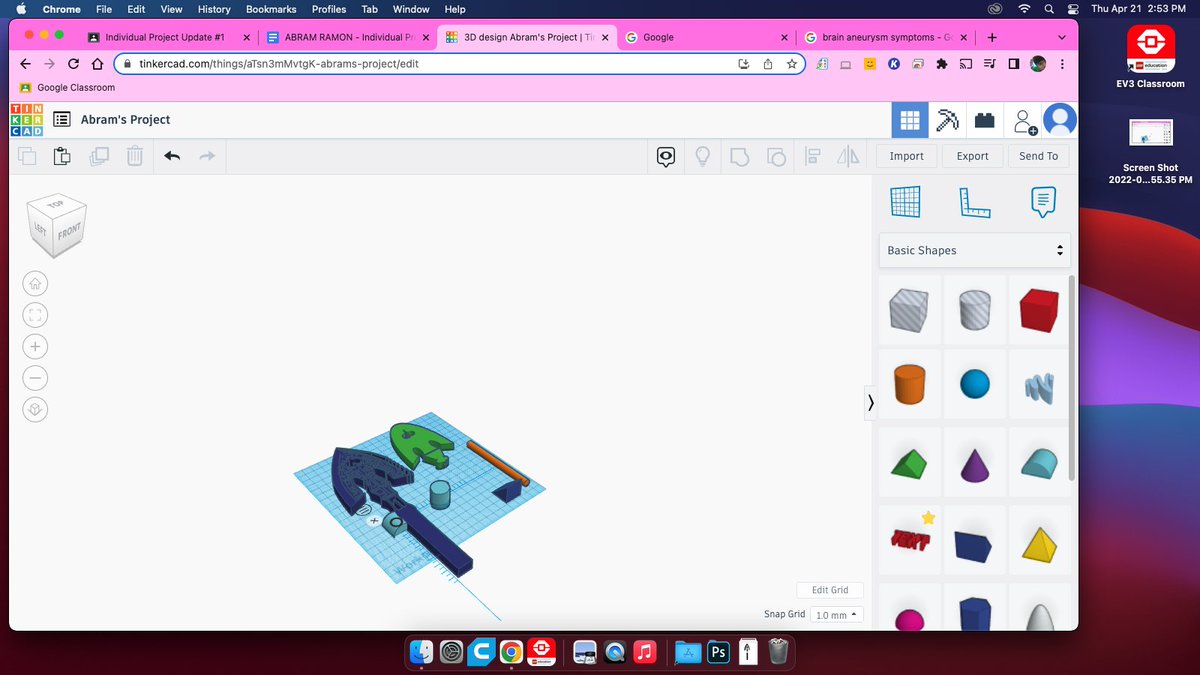Select the yellow Pyramid shape

pyautogui.click(x=1039, y=540)
